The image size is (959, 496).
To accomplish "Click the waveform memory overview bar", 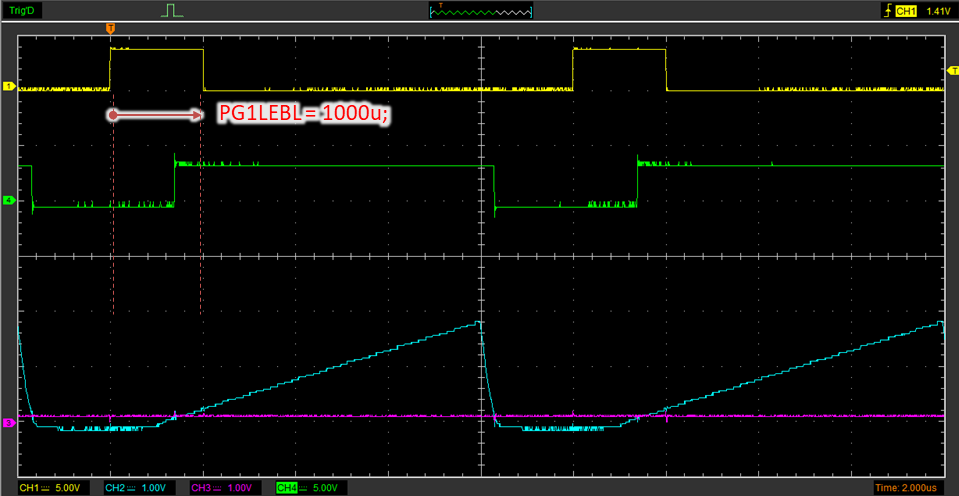I will click(x=480, y=11).
